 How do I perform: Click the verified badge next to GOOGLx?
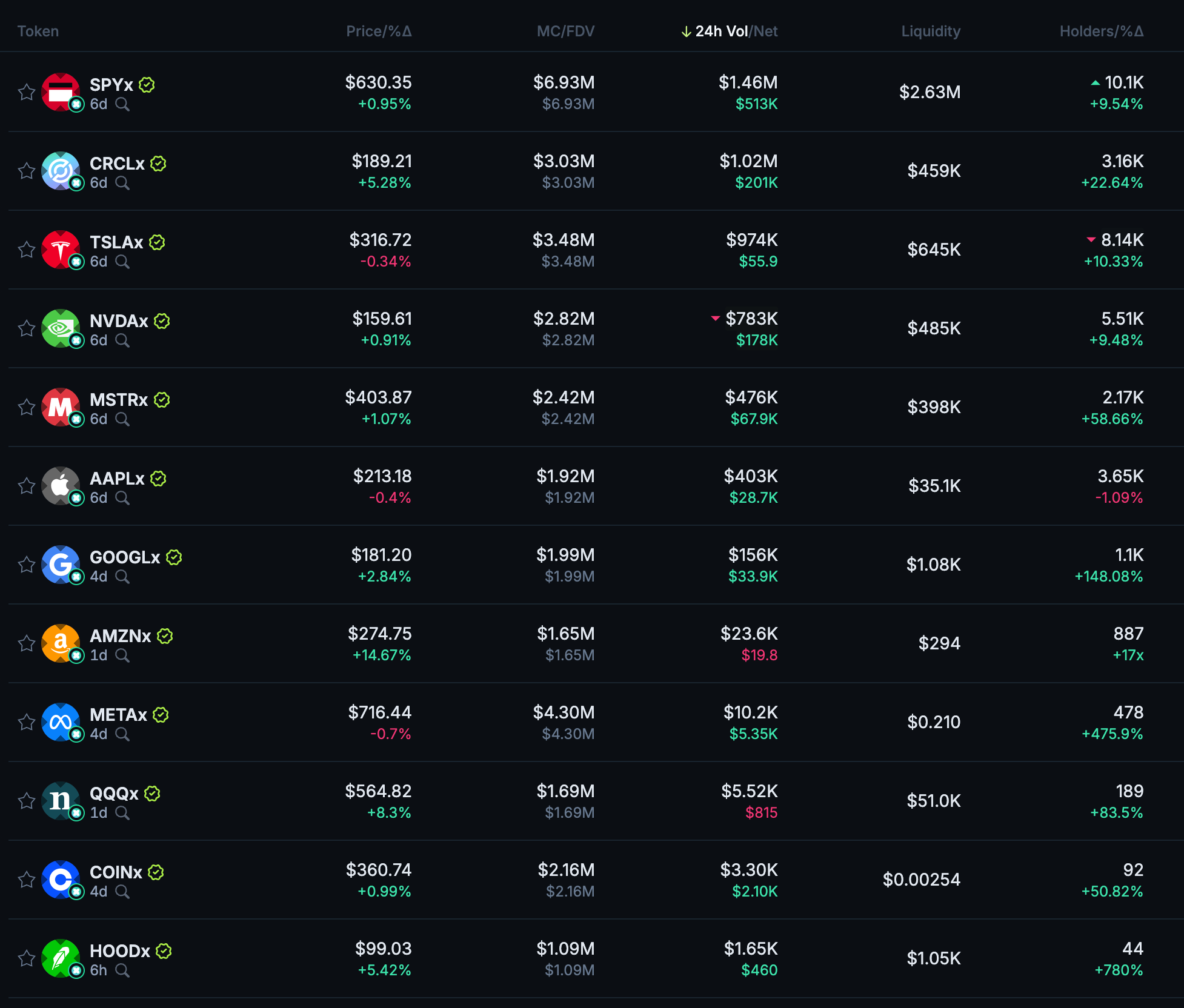click(x=174, y=557)
